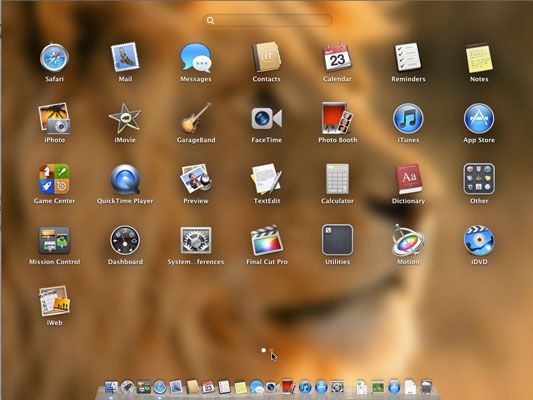533x400 pixels.
Task: Launch Photo Booth from the Launchpad grid
Action: tap(337, 118)
